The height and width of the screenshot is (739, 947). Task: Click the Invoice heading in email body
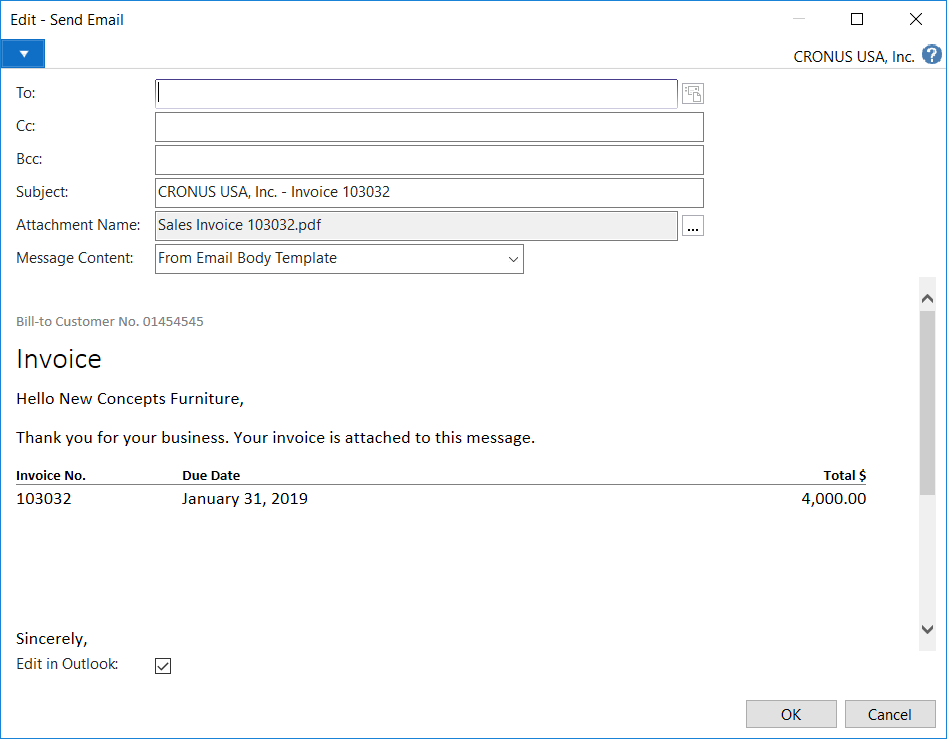(x=59, y=359)
